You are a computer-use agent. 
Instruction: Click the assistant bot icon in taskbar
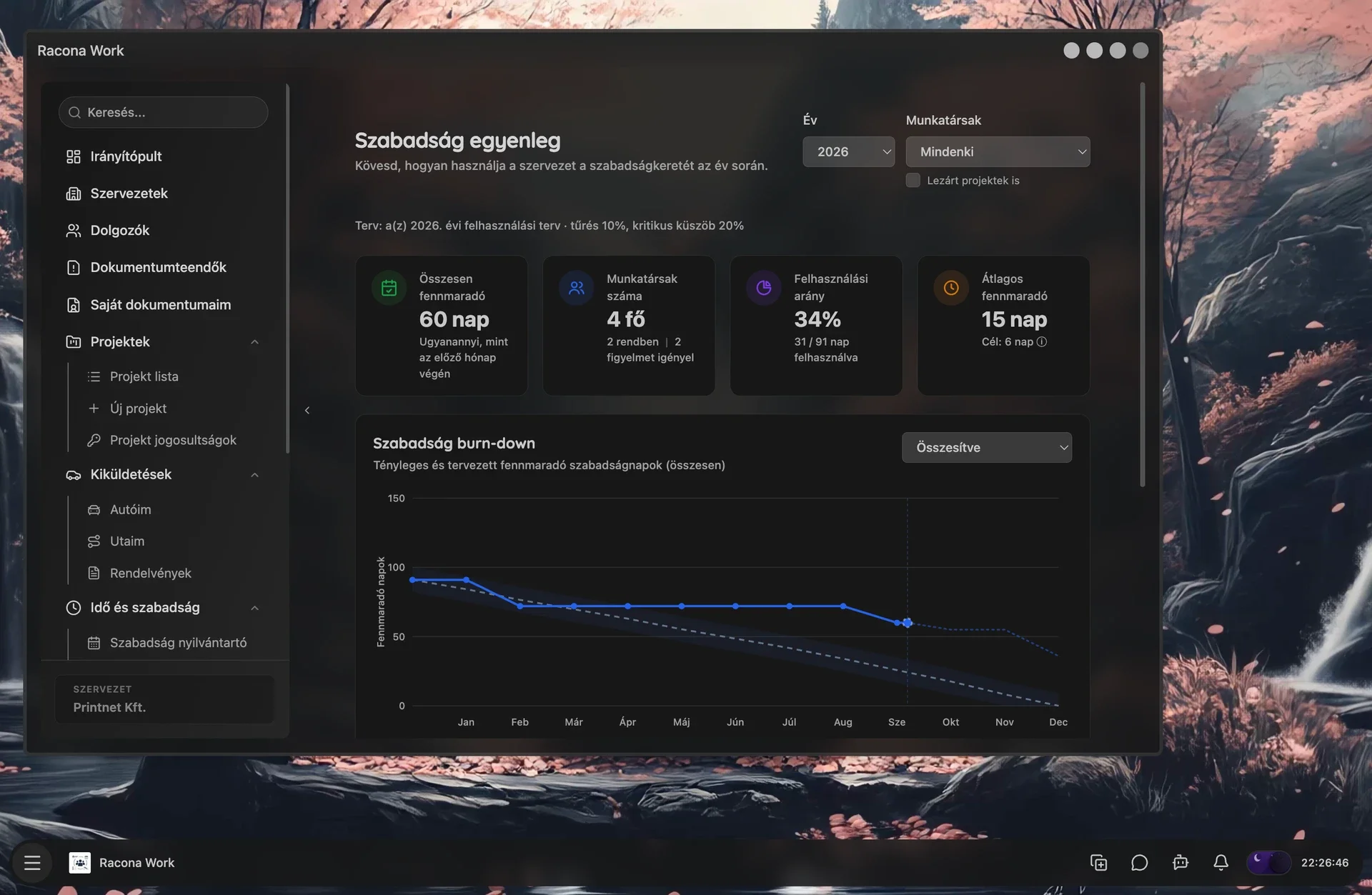pyautogui.click(x=1180, y=863)
